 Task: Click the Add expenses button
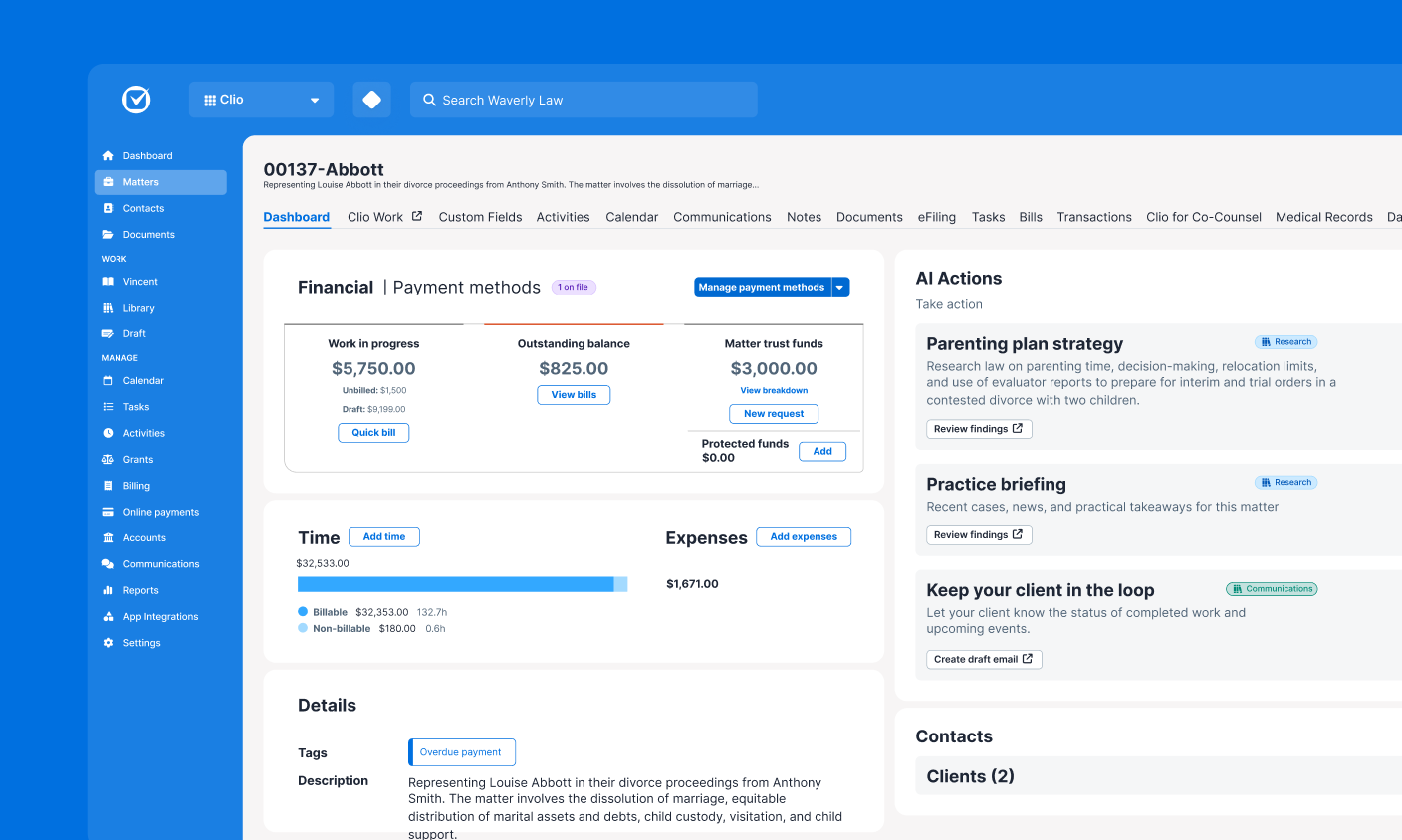coord(804,537)
